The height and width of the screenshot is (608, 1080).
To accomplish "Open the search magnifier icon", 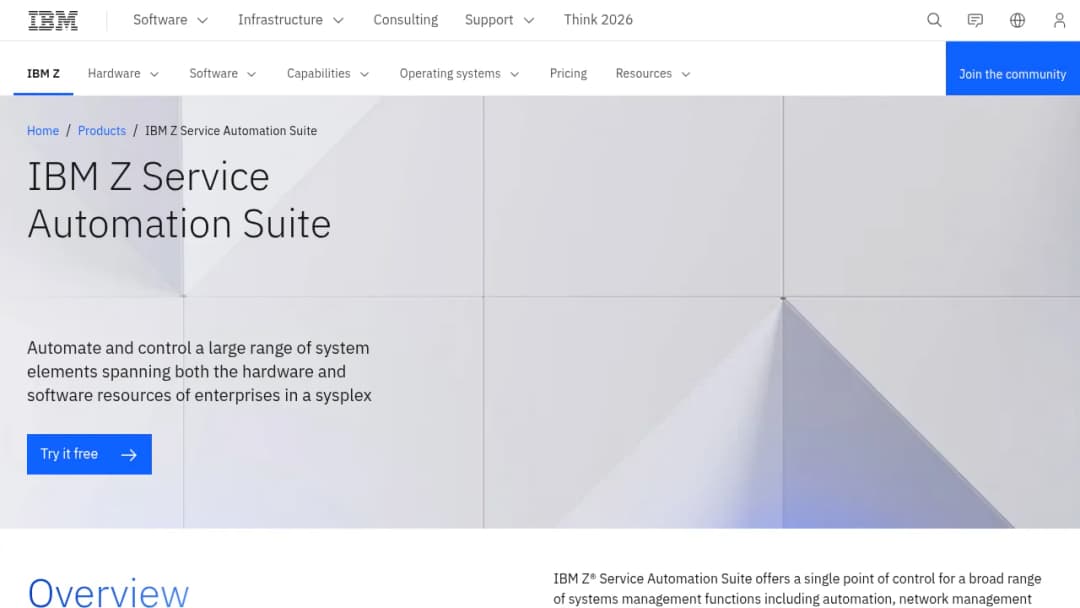I will point(934,20).
